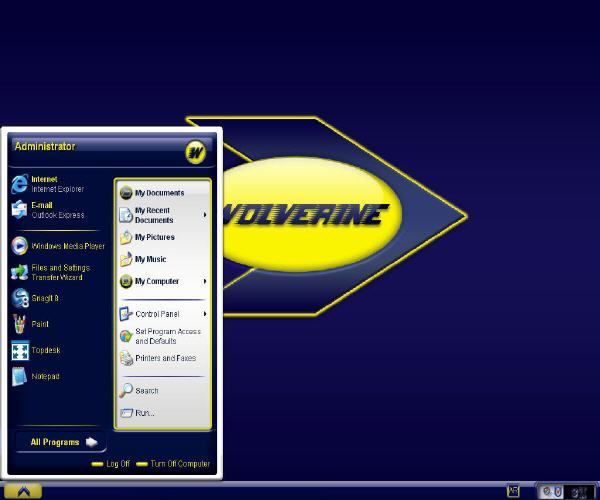Click the grey shield tray icon
Screen dimensions: 600x500
(547, 491)
